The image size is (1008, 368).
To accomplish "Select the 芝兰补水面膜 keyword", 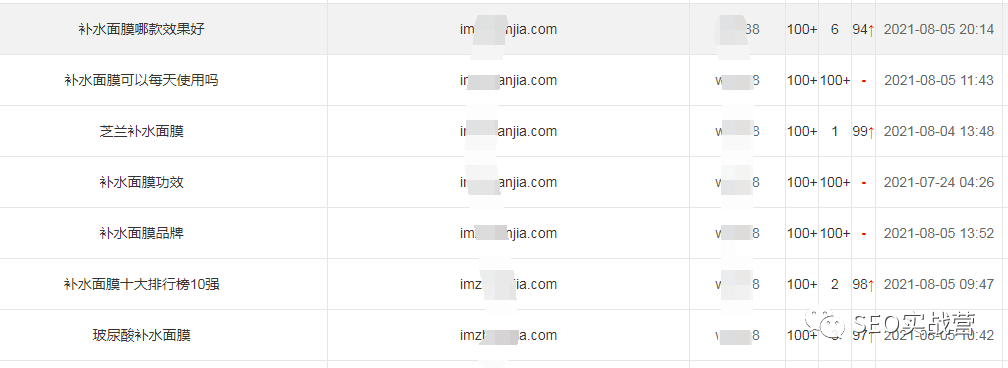I will click(141, 131).
